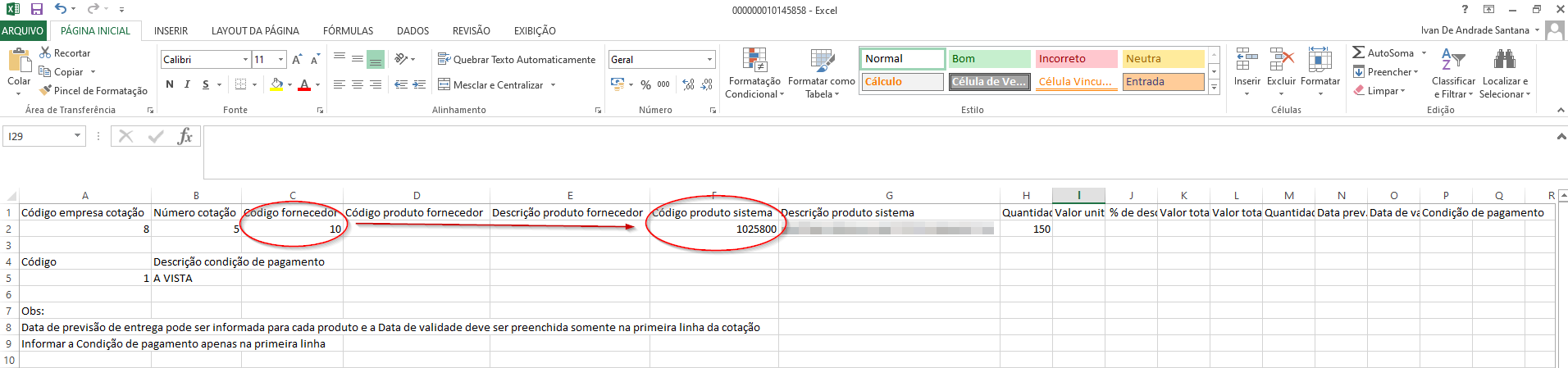Expand the Geral number format dropdown

pos(709,60)
